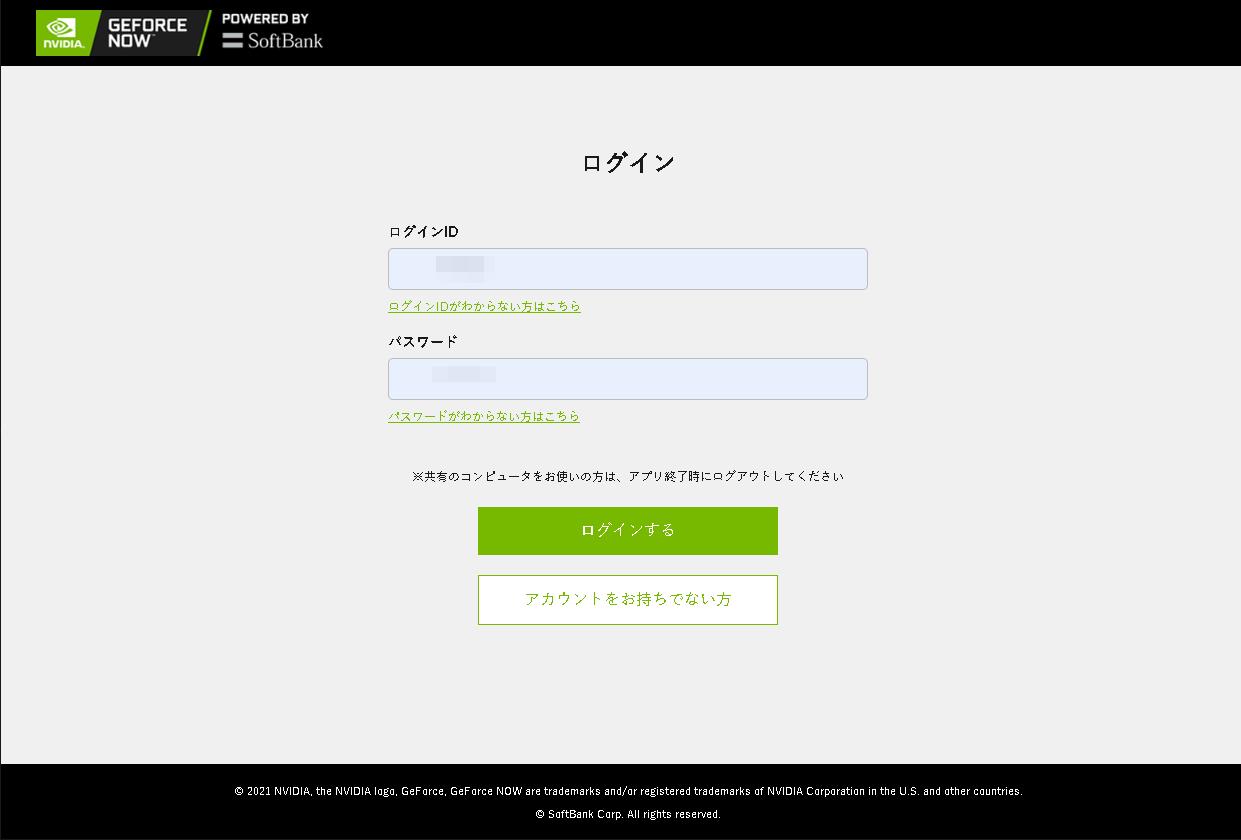This screenshot has width=1241, height=840.
Task: Open the green NVIDIA badge at top left
Action: (60, 32)
